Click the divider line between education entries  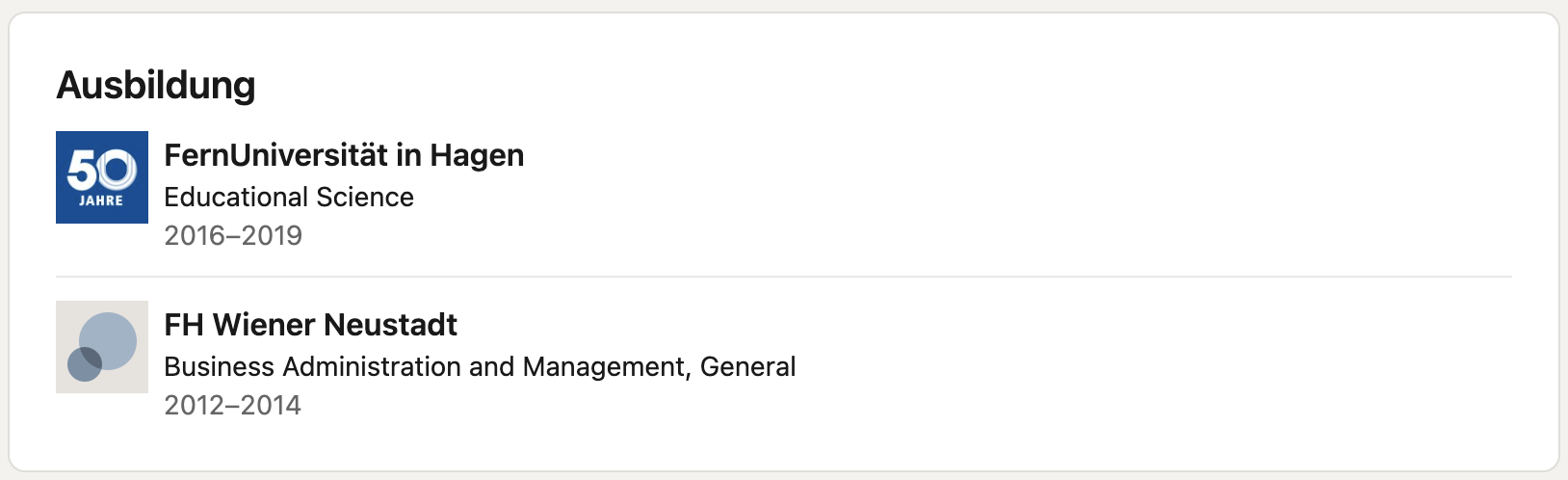[784, 277]
